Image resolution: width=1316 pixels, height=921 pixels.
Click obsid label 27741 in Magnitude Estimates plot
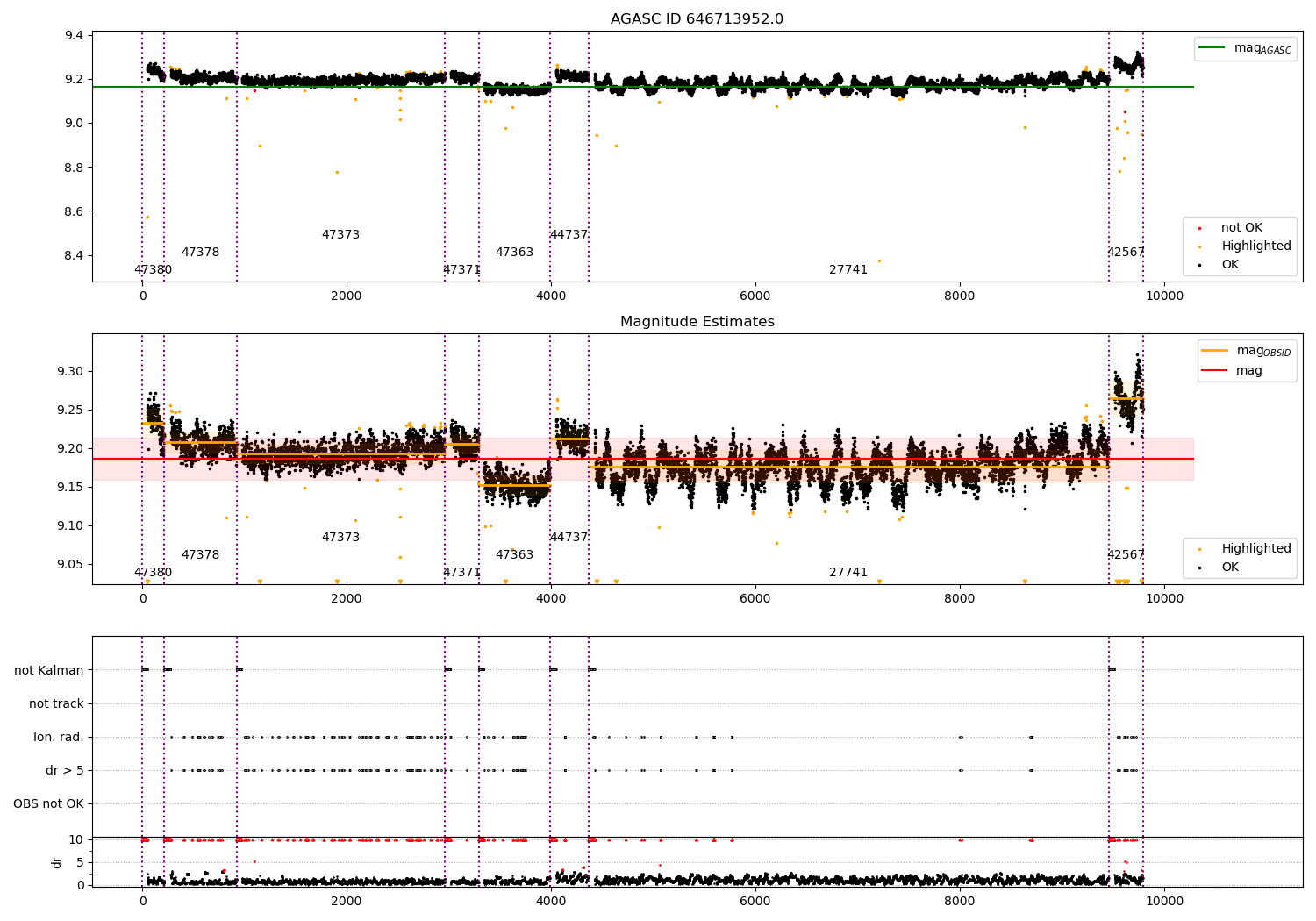[848, 573]
